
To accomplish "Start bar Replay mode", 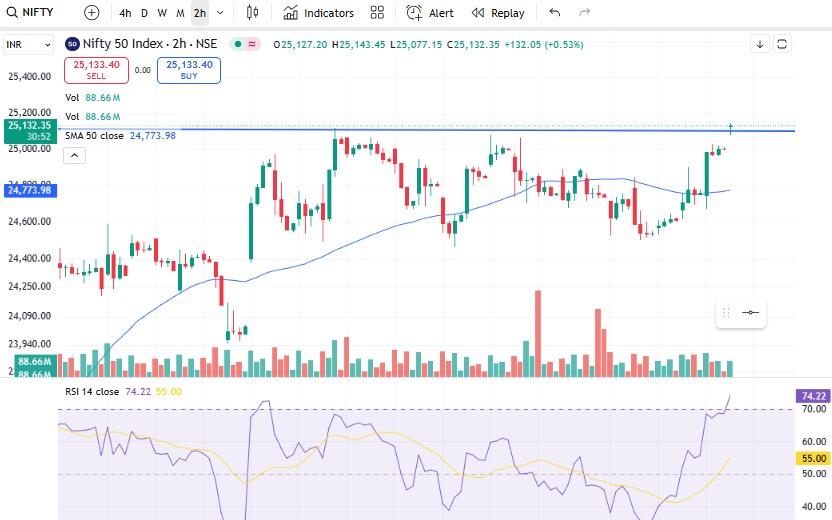I will point(498,13).
